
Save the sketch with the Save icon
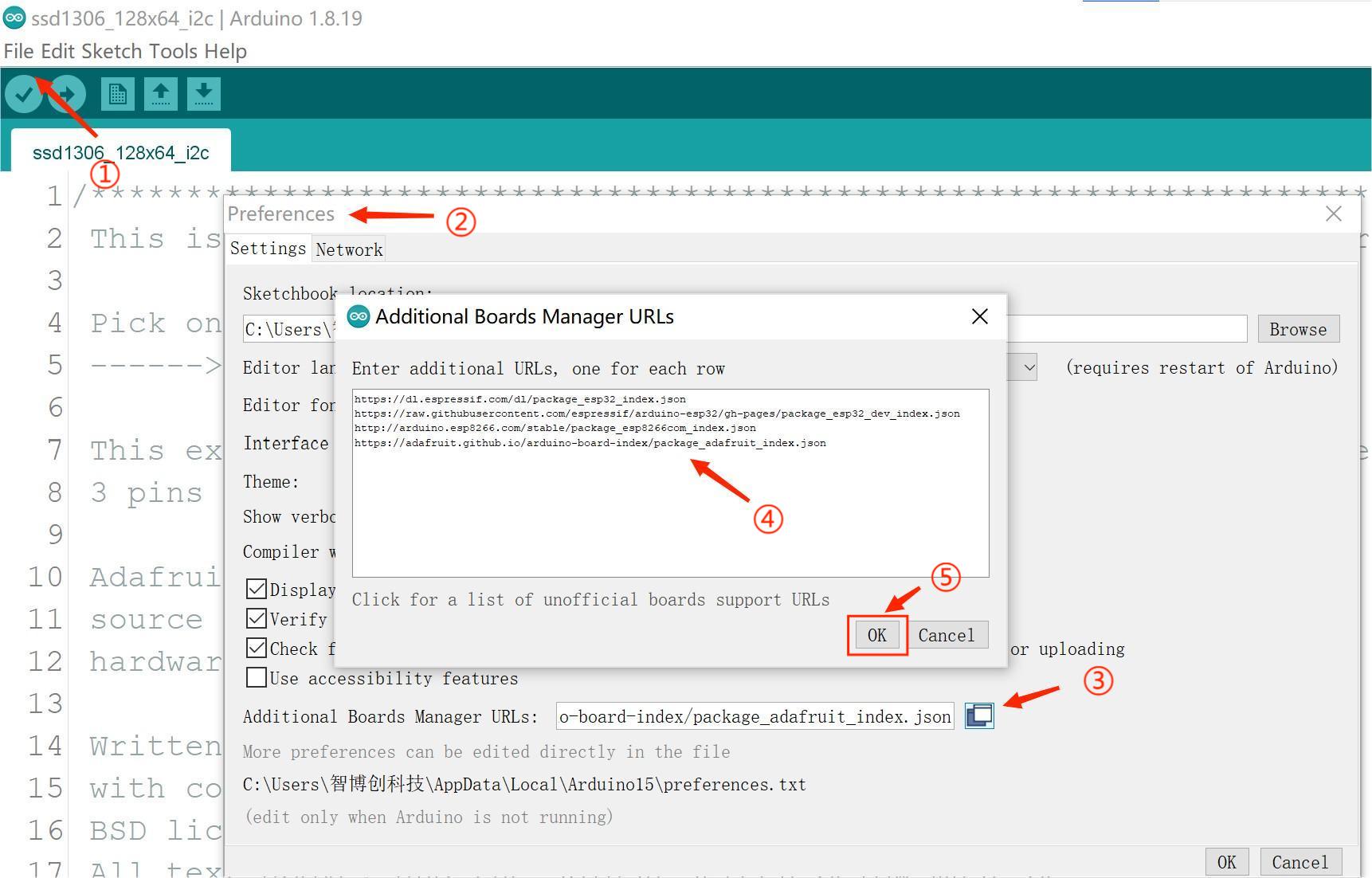[x=204, y=94]
